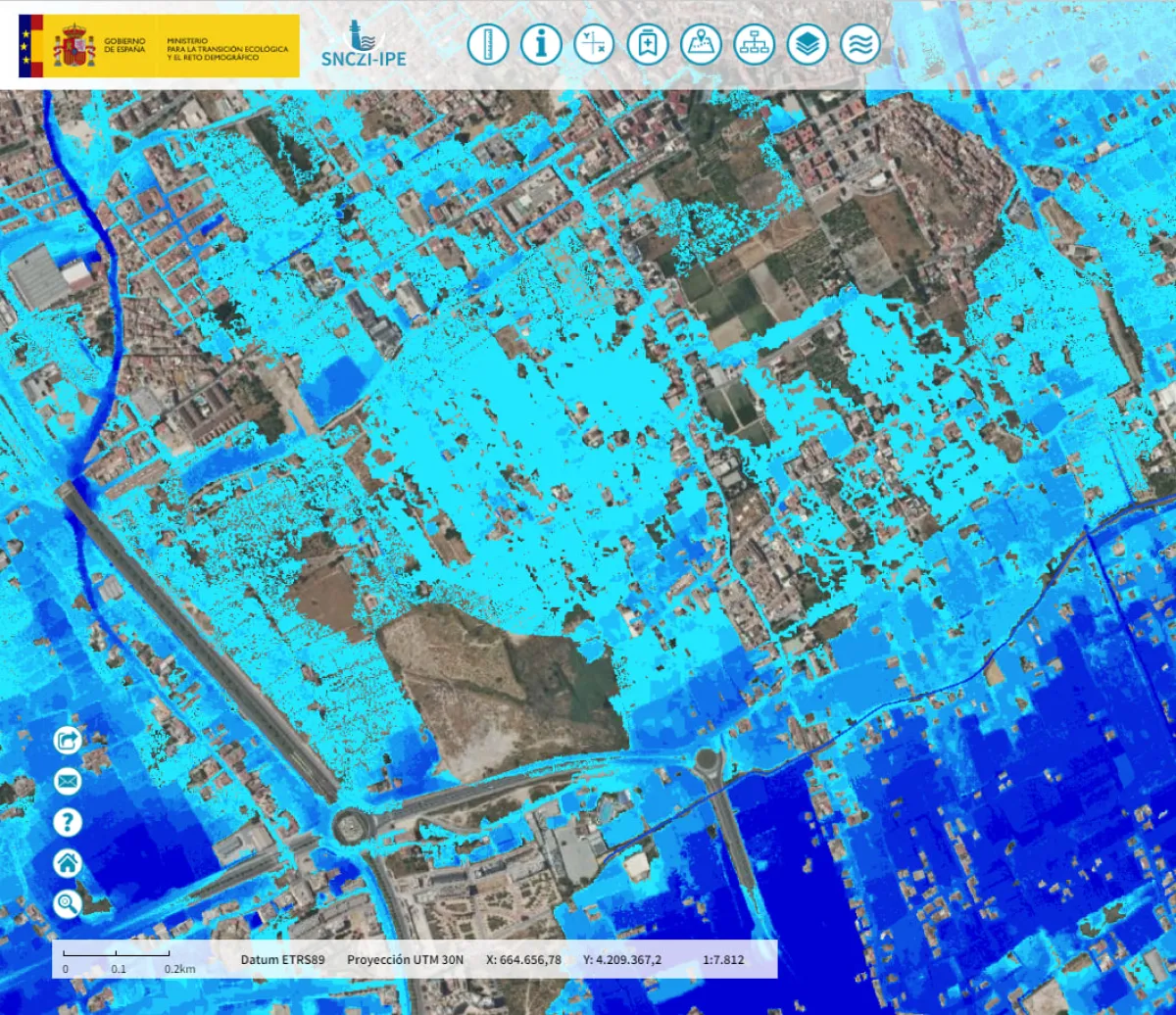Activate the information identify tool
Screen dimensions: 1176x1015
click(540, 45)
